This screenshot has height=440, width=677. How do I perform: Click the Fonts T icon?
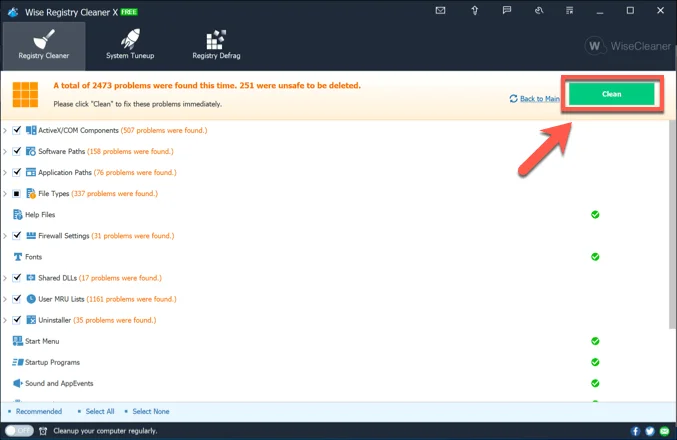coord(18,257)
